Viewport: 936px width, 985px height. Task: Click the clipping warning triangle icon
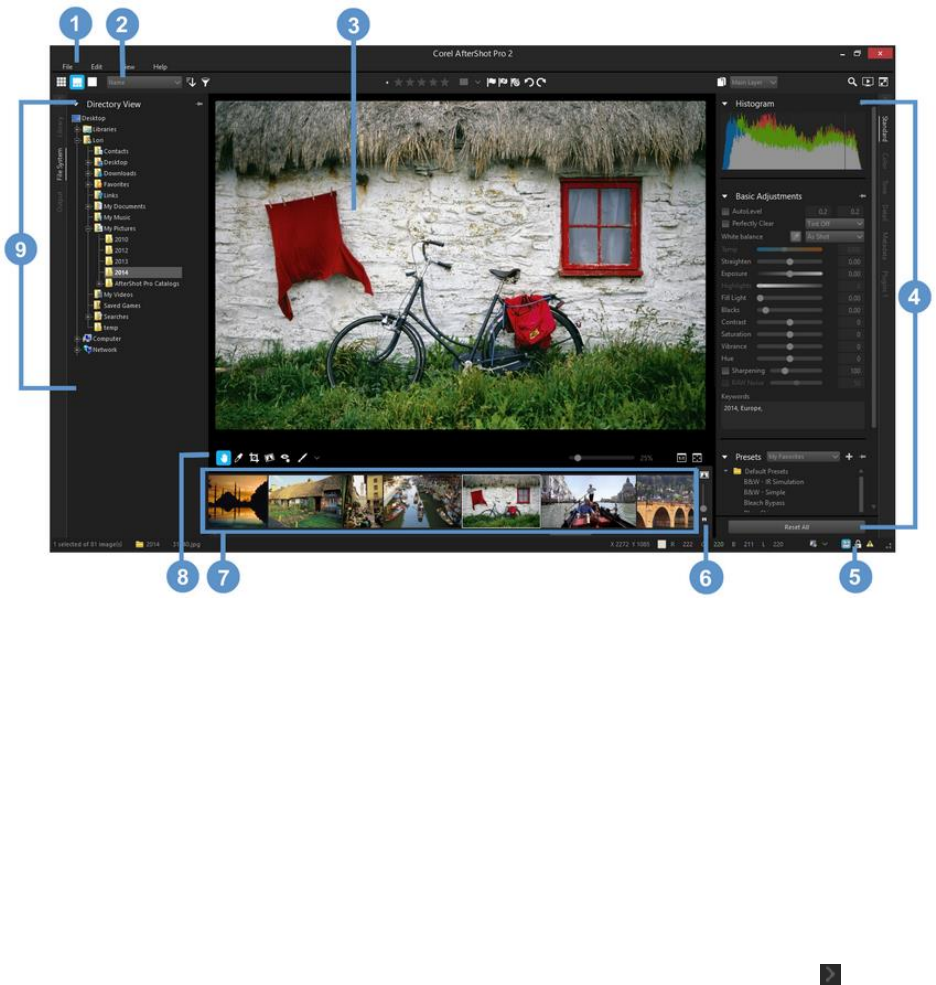point(870,544)
